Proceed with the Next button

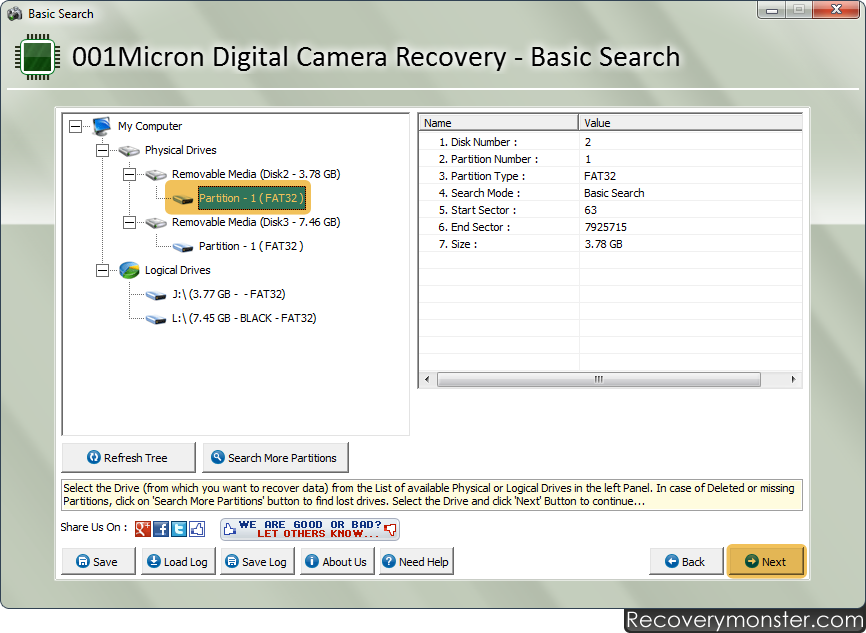coord(766,561)
